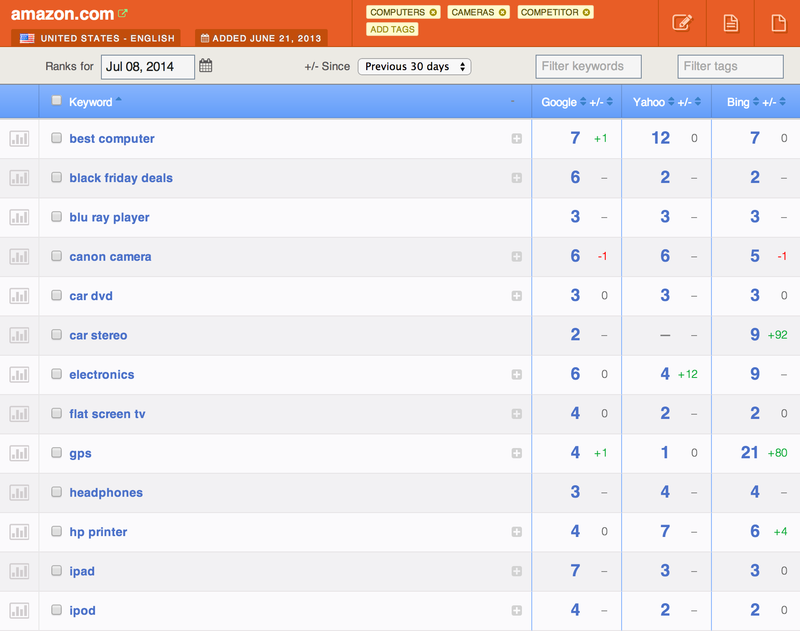
Task: Show chart for canon camera
Action: coord(19,256)
